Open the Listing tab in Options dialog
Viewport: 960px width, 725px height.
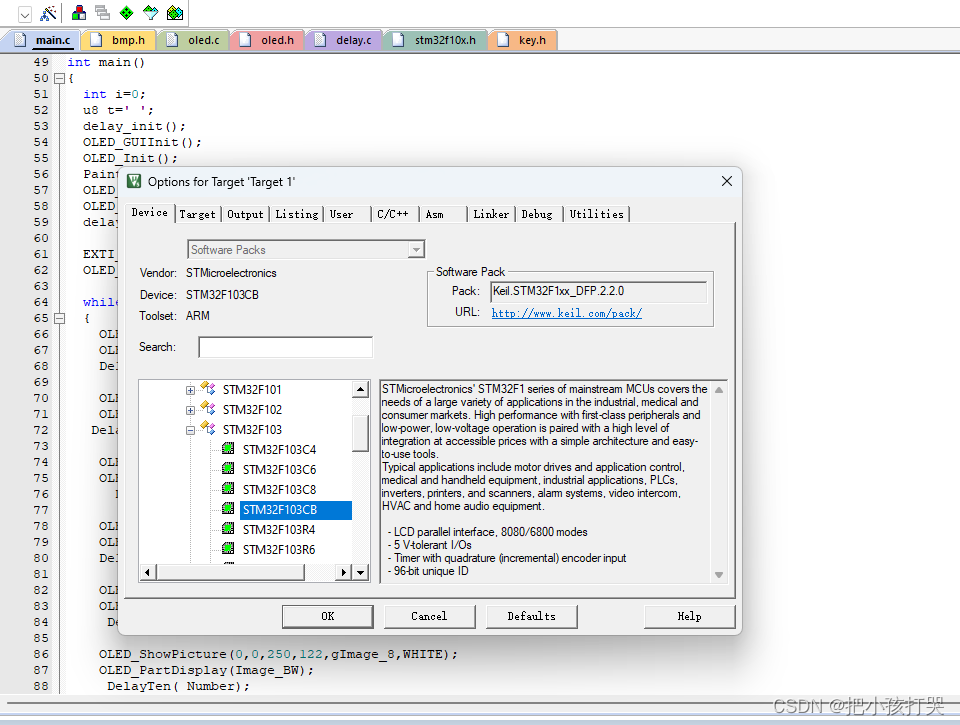click(x=297, y=214)
